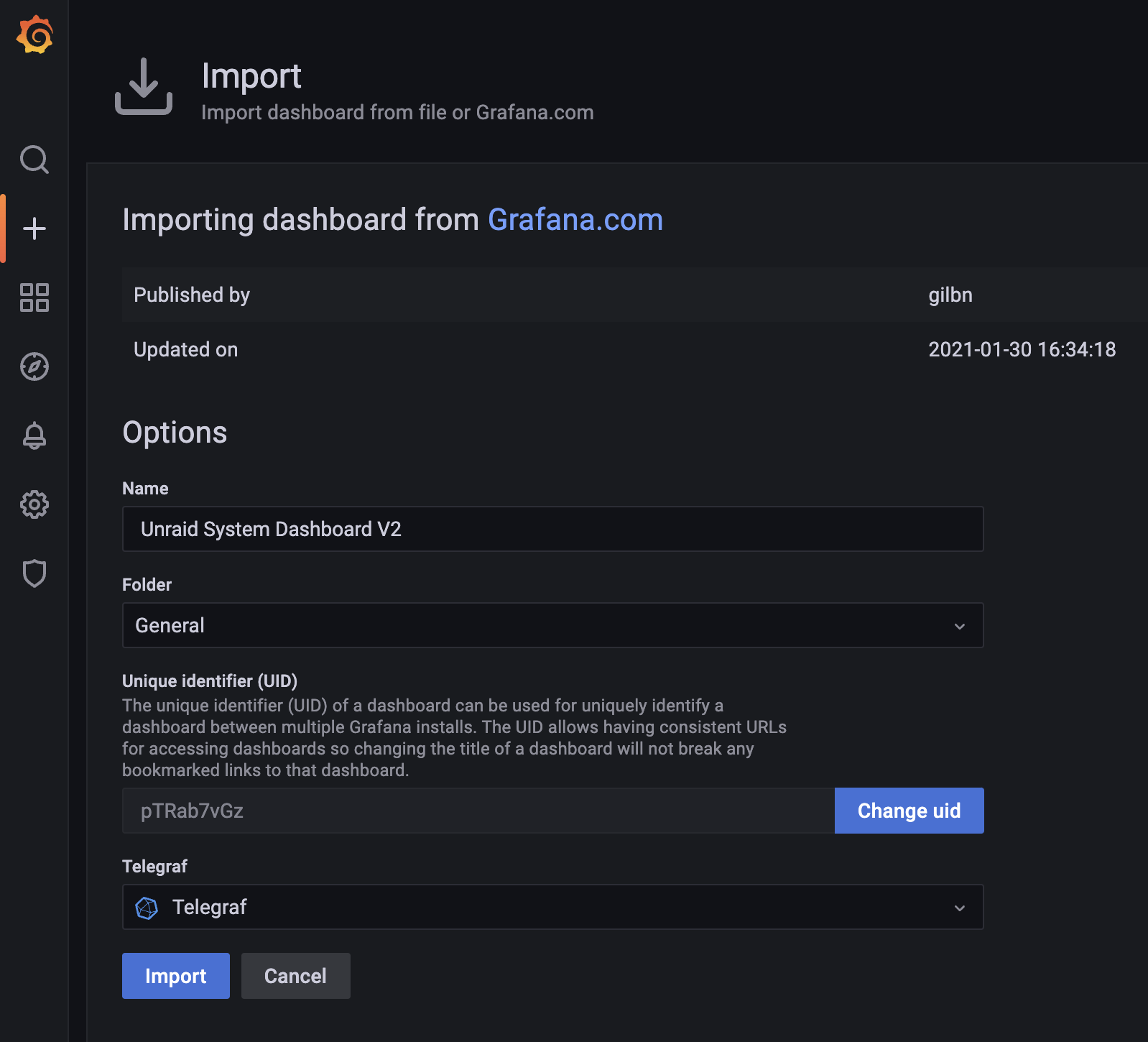Click the Import page title
Image resolution: width=1148 pixels, height=1042 pixels.
coord(251,75)
